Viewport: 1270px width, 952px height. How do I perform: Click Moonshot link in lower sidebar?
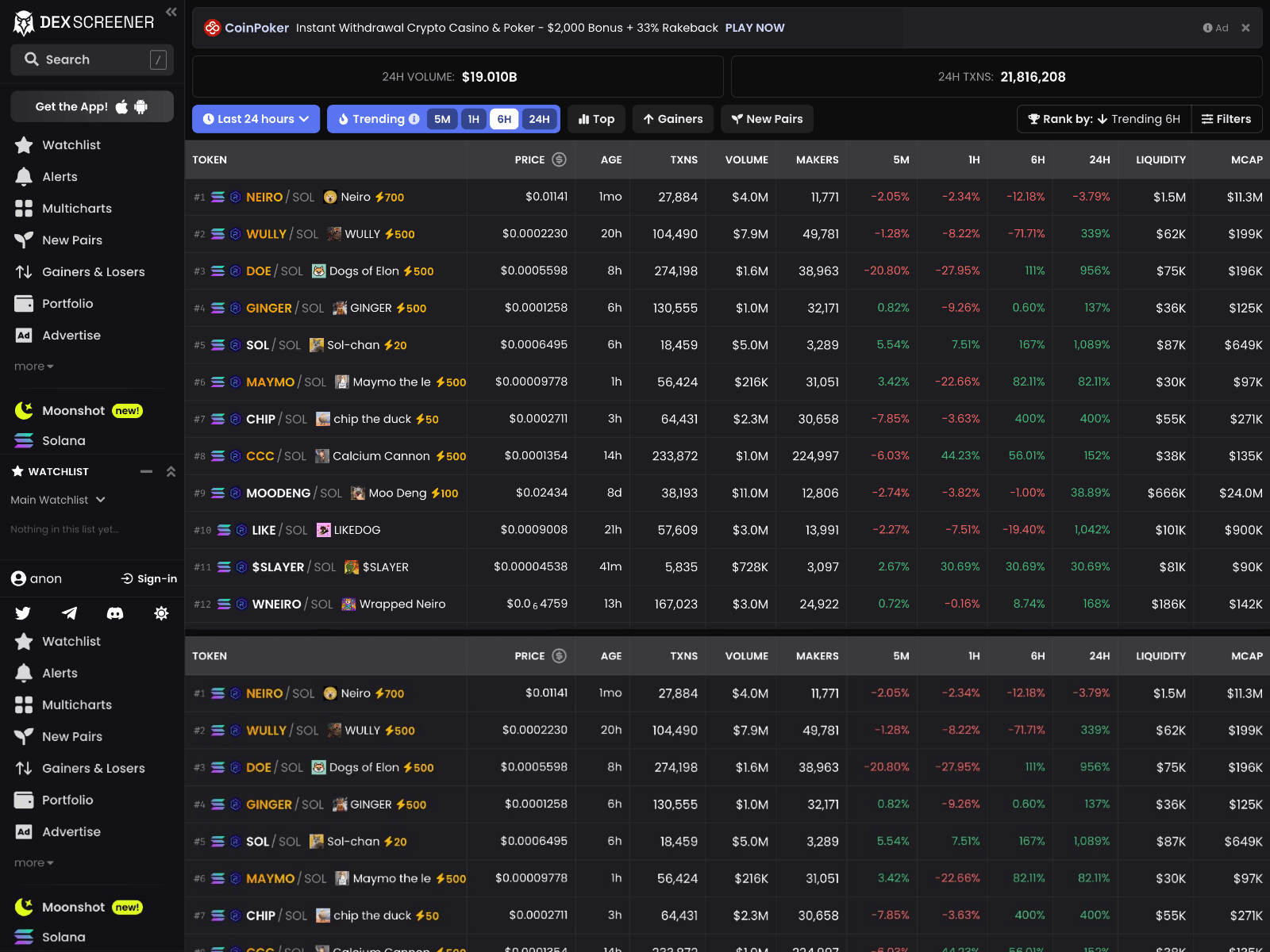79,907
